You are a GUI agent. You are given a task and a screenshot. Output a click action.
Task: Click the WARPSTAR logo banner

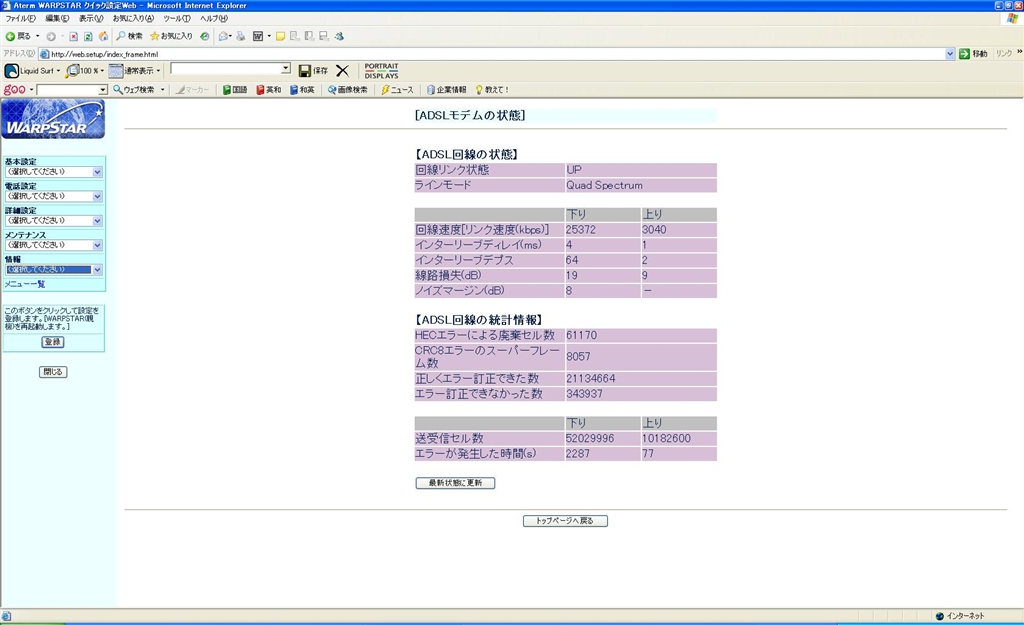[53, 119]
